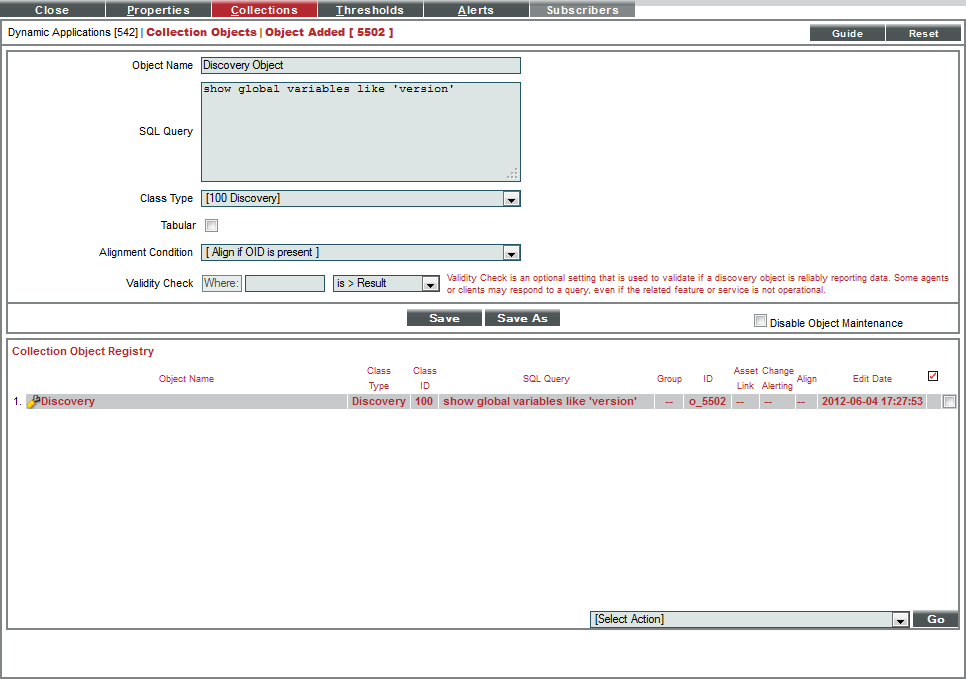Click the Save As button
966x679 pixels.
522,317
